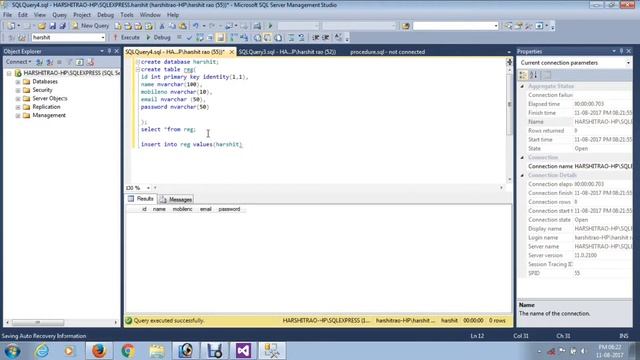Undo the last editing action
Viewport: 640px width, 360px height.
pyautogui.click(x=196, y=26)
